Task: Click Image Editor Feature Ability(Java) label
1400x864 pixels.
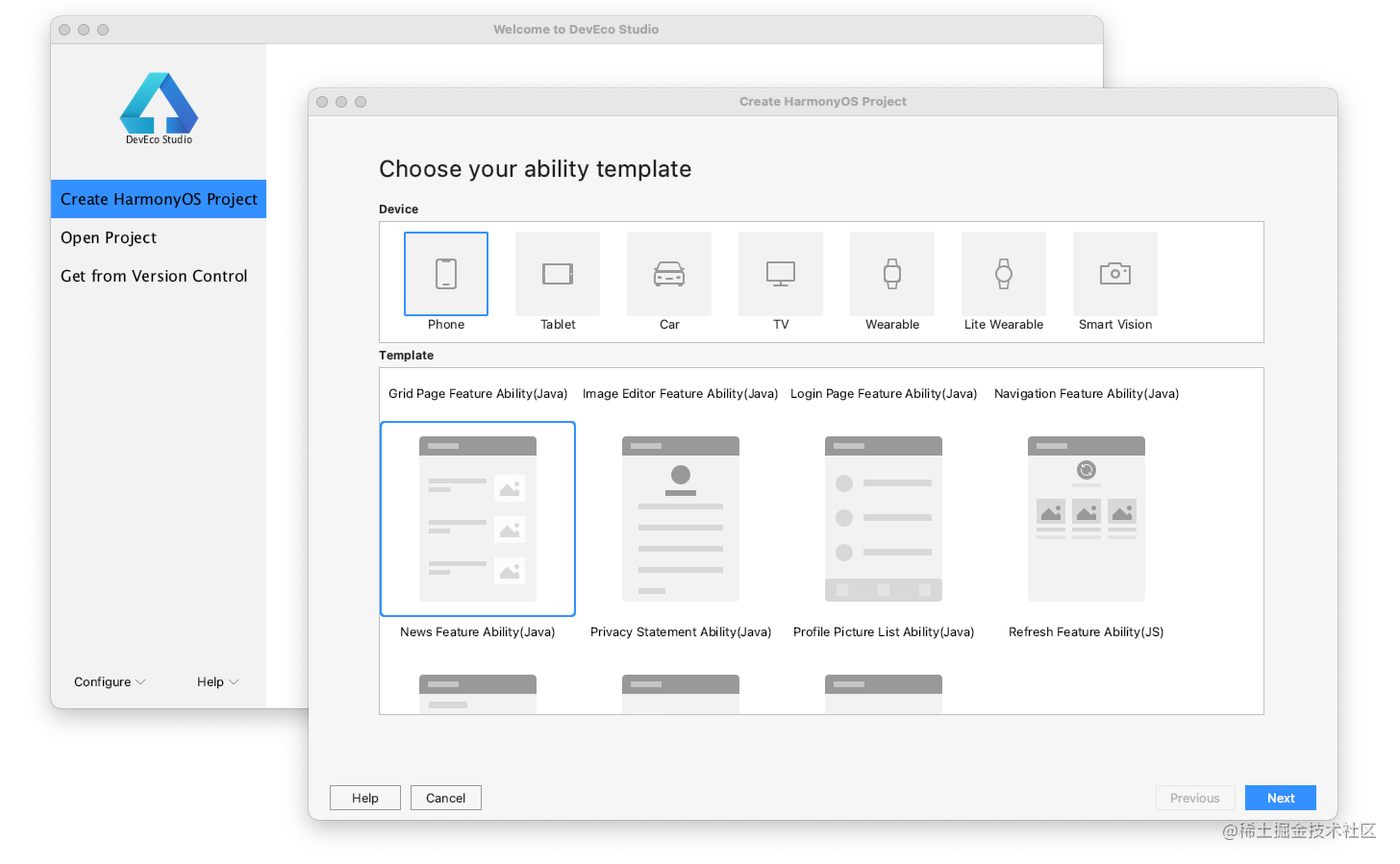Action: tap(681, 394)
